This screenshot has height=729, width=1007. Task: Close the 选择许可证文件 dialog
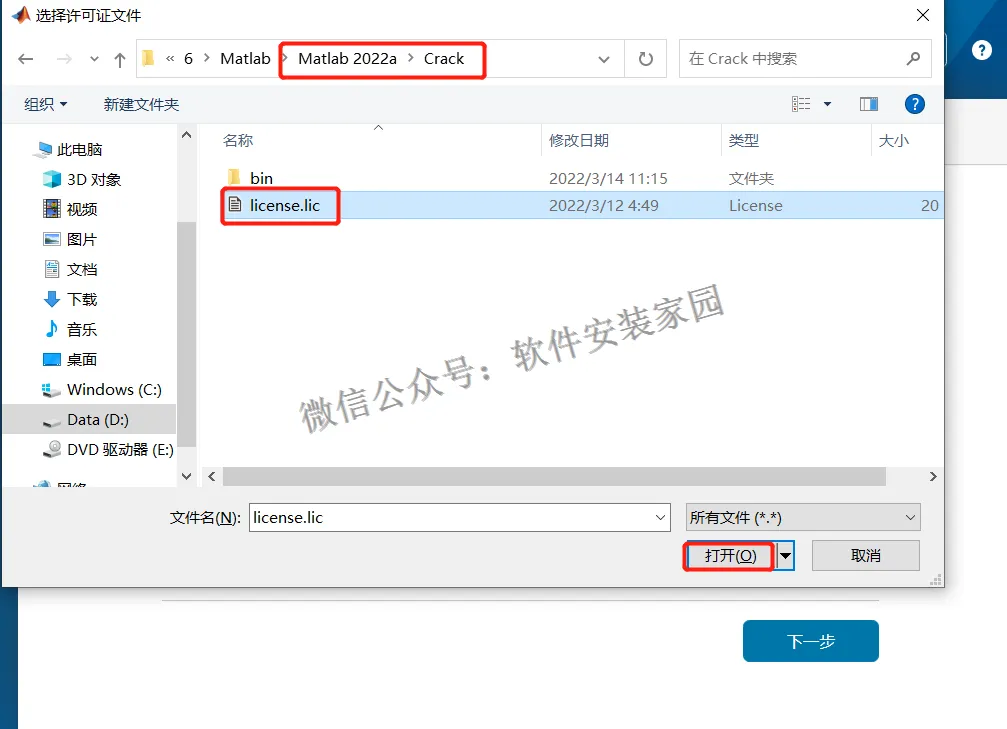click(923, 15)
